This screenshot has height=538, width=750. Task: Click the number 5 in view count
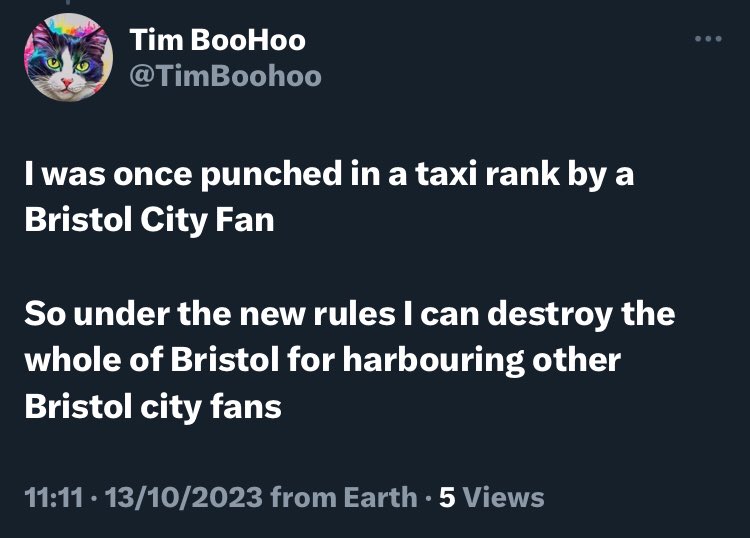pos(447,497)
